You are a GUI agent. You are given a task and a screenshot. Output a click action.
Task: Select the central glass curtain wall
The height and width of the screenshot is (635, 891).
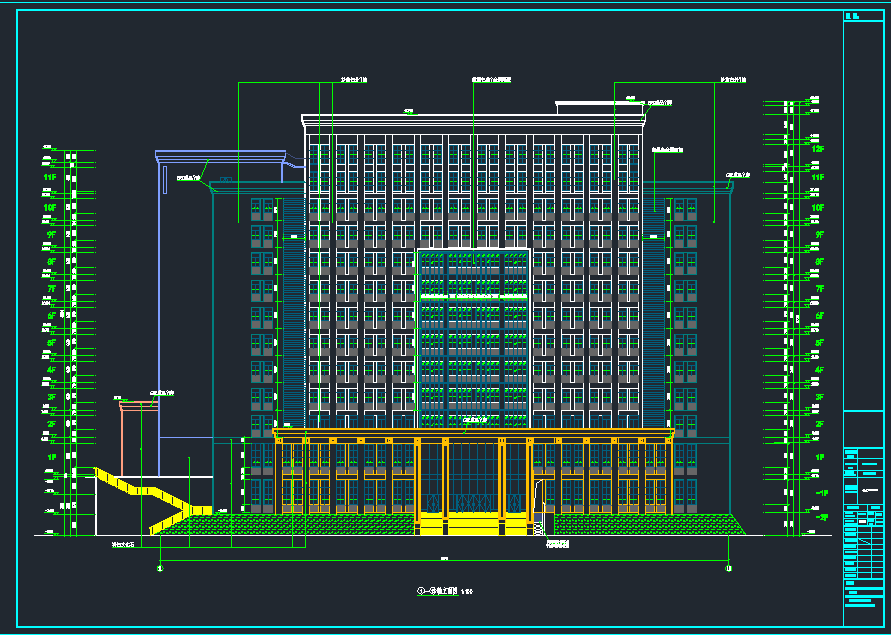pyautogui.click(x=472, y=330)
